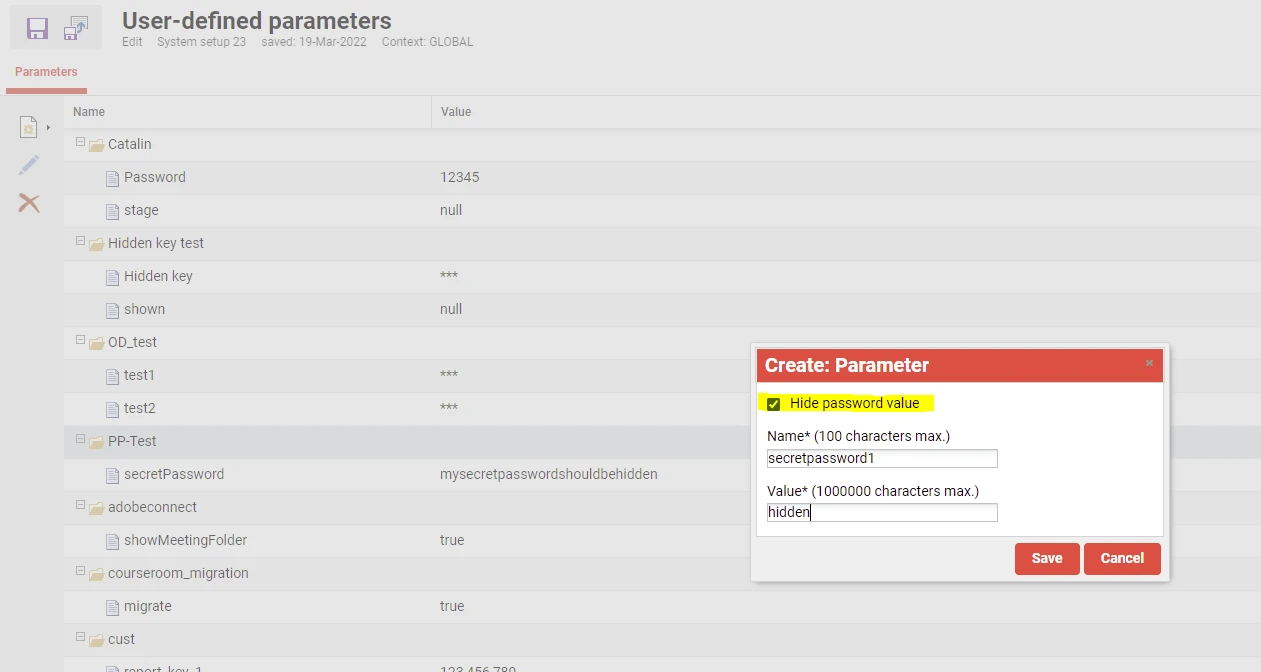Select the create new parameter icon
Image resolution: width=1261 pixels, height=672 pixels.
tap(26, 126)
